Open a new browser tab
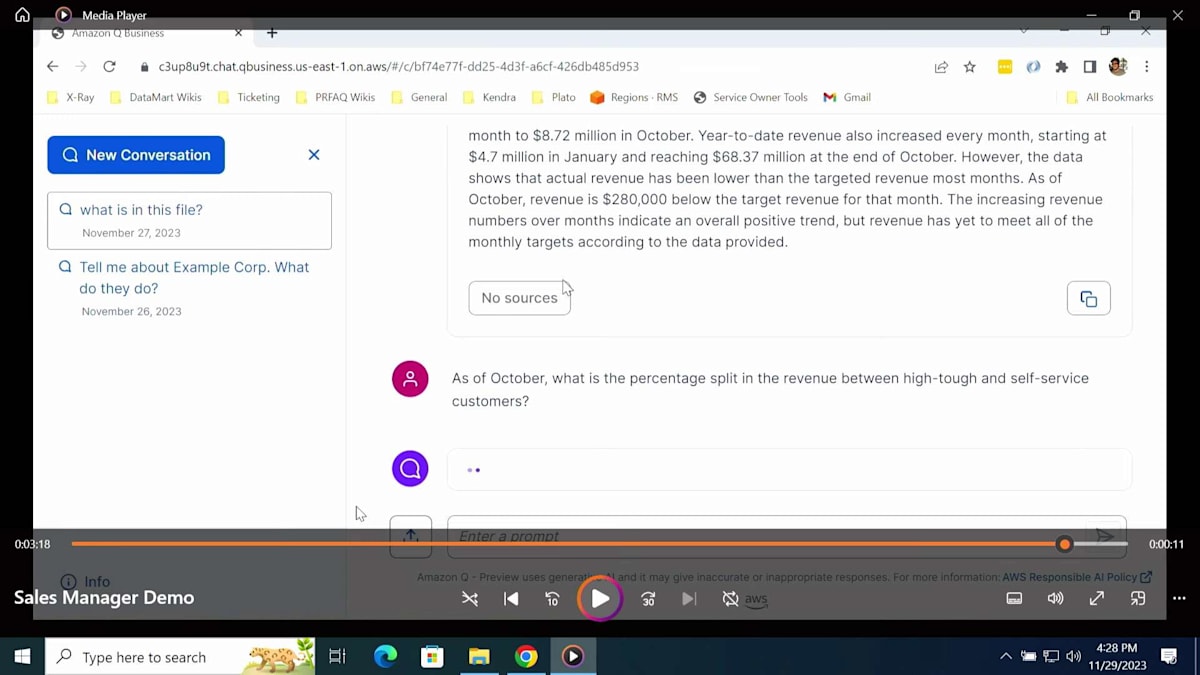 [x=272, y=33]
